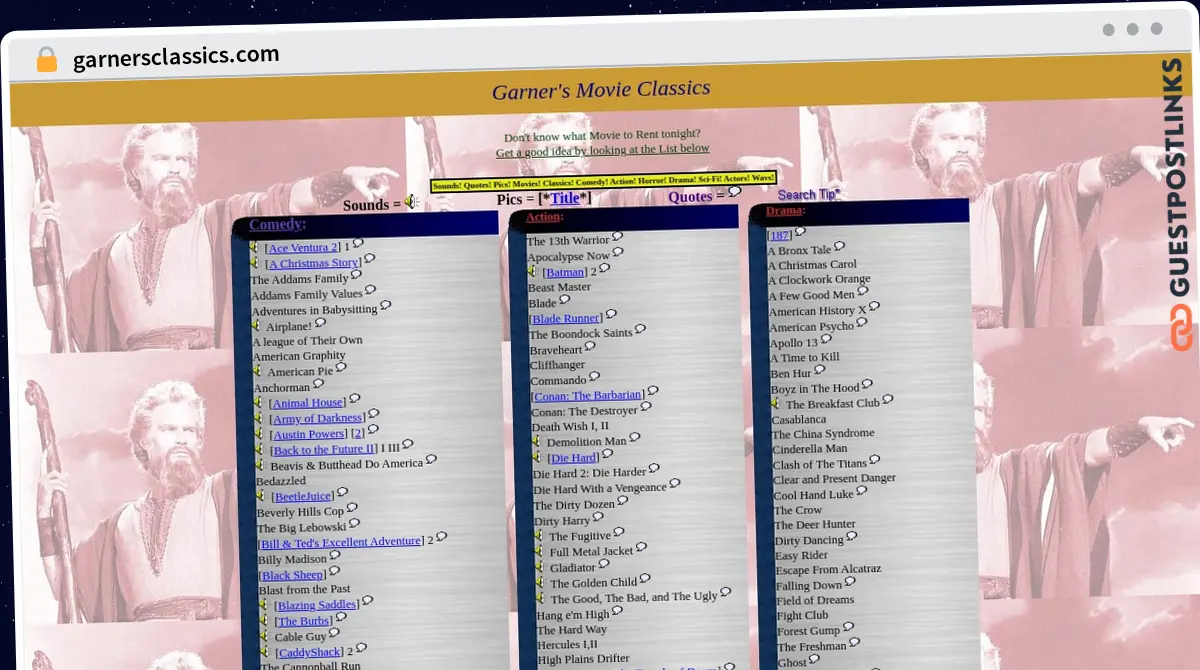Play The Breakfast Club sound icon

[775, 404]
